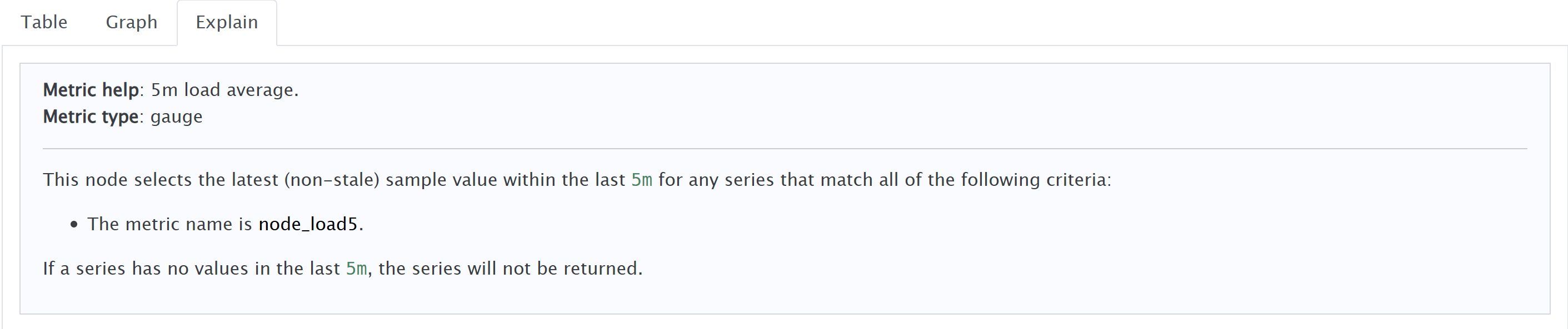Open the Graph tab
1568x329 pixels.
point(132,23)
